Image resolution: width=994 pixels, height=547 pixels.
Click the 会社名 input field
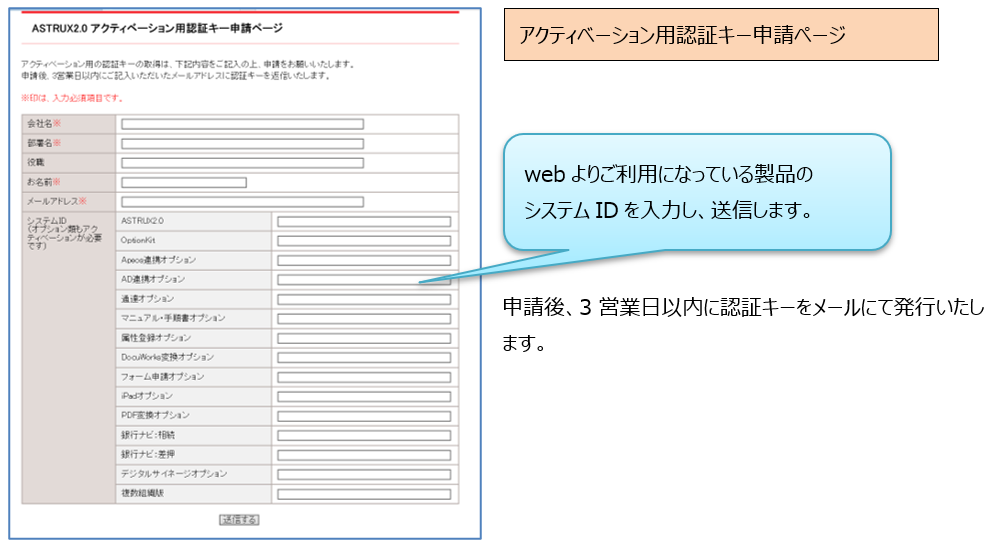242,124
